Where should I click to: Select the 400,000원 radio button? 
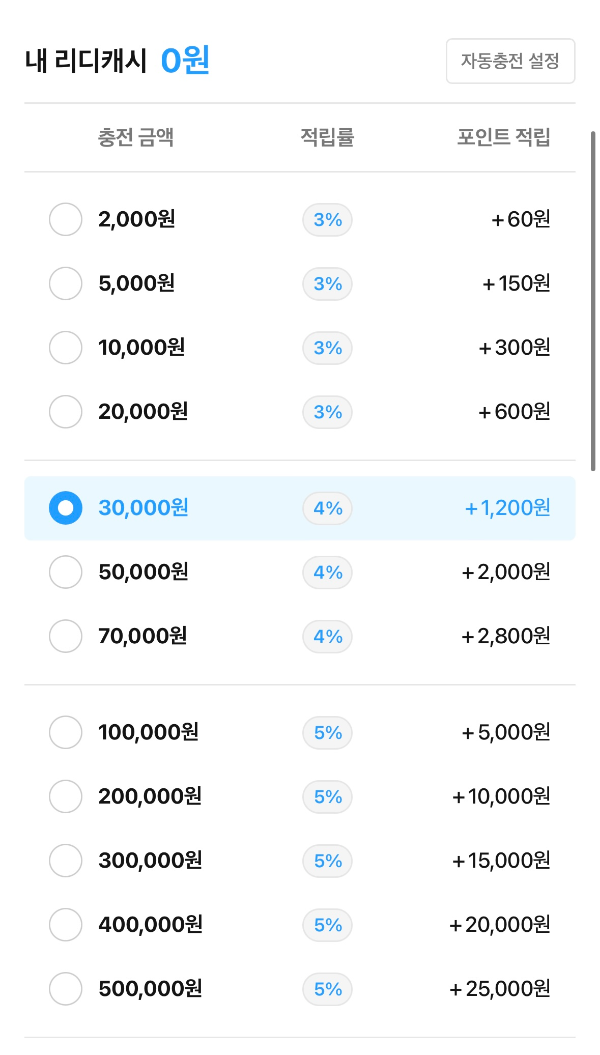(66, 924)
